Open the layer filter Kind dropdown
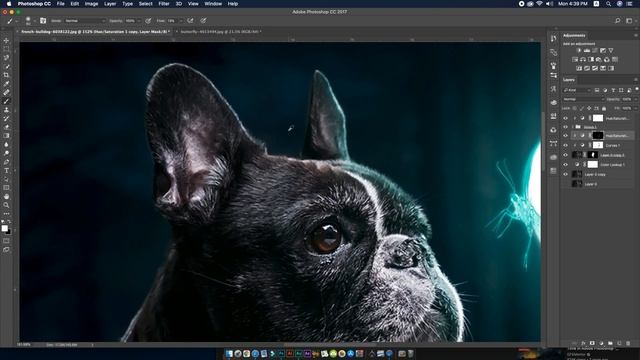 576,90
